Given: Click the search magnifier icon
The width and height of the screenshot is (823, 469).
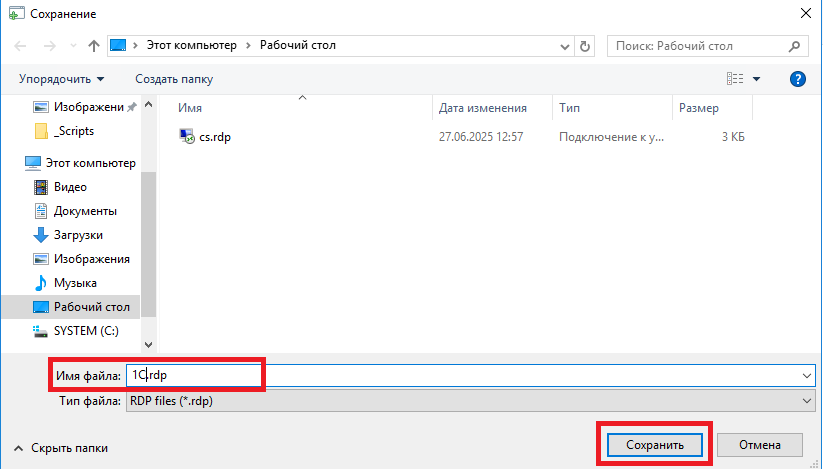Looking at the screenshot, I should coord(795,46).
